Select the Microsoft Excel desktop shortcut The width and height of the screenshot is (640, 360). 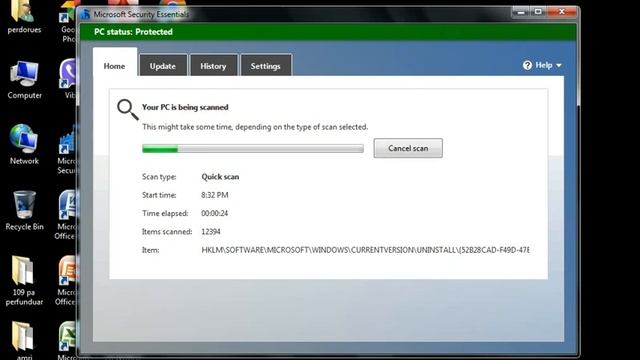(x=68, y=340)
